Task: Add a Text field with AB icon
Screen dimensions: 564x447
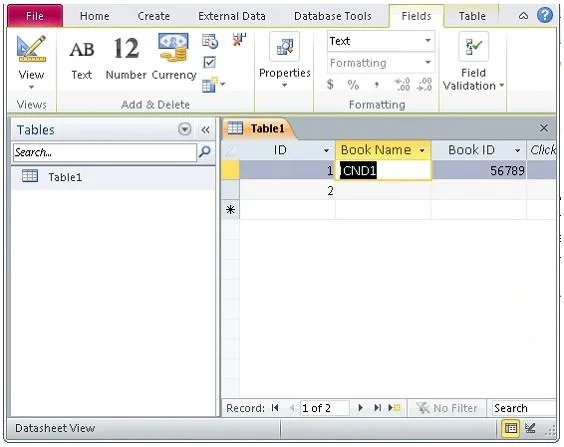Action: click(82, 58)
